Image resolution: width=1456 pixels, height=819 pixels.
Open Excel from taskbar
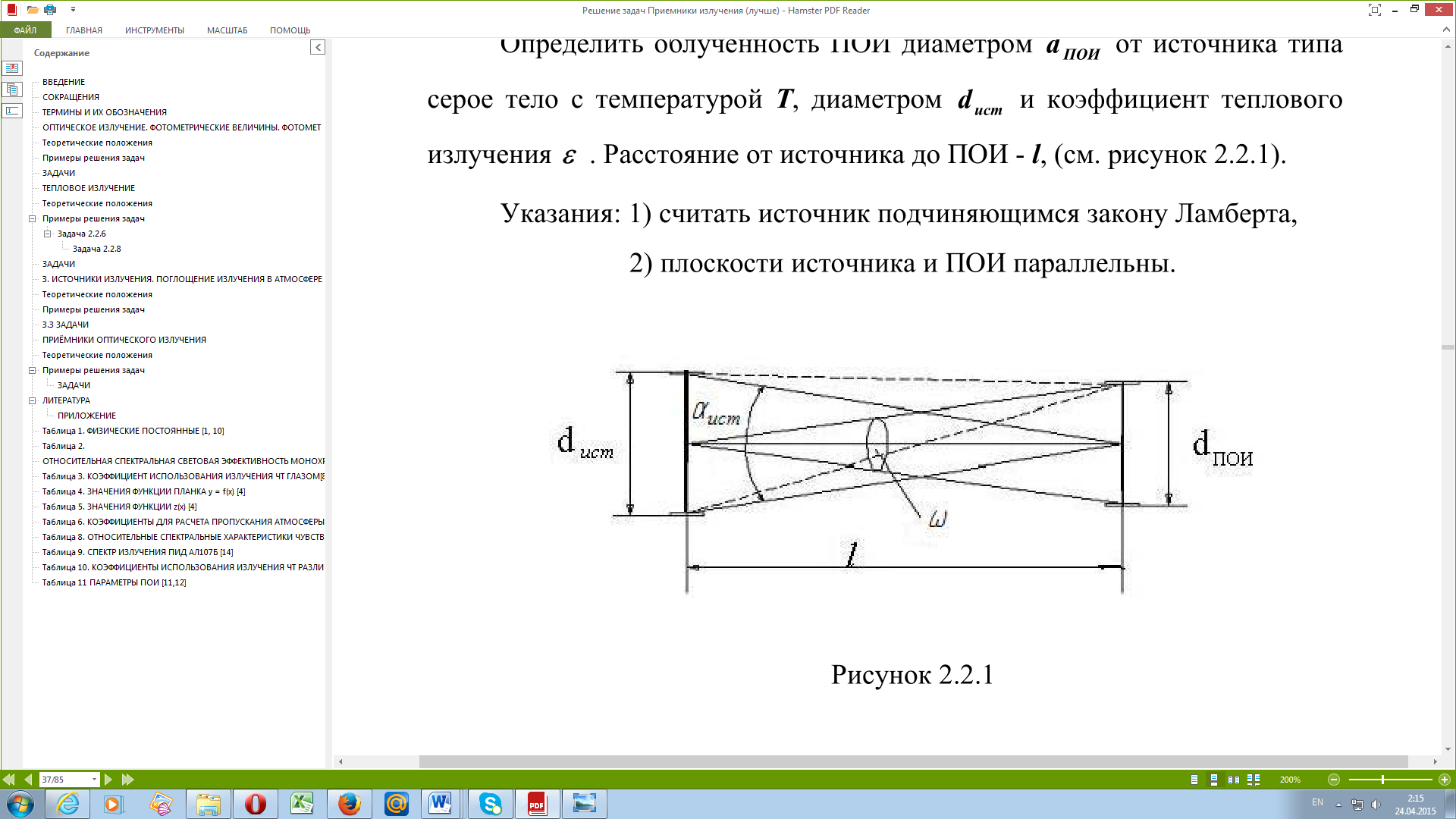tap(302, 804)
